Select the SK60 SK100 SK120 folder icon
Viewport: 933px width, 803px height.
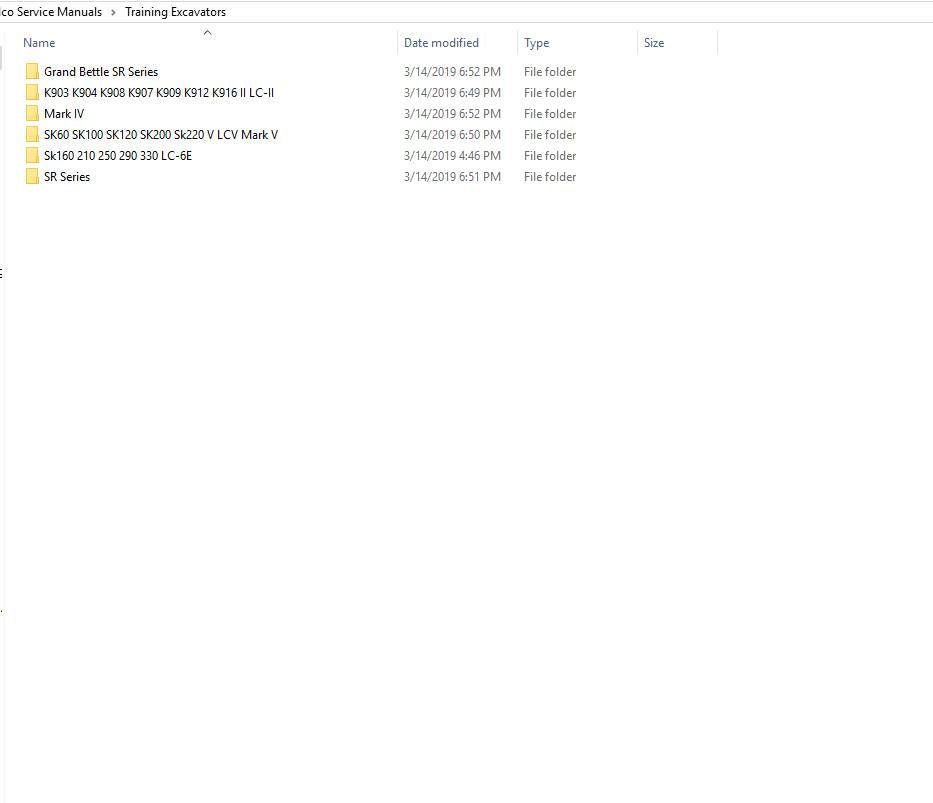pos(33,135)
